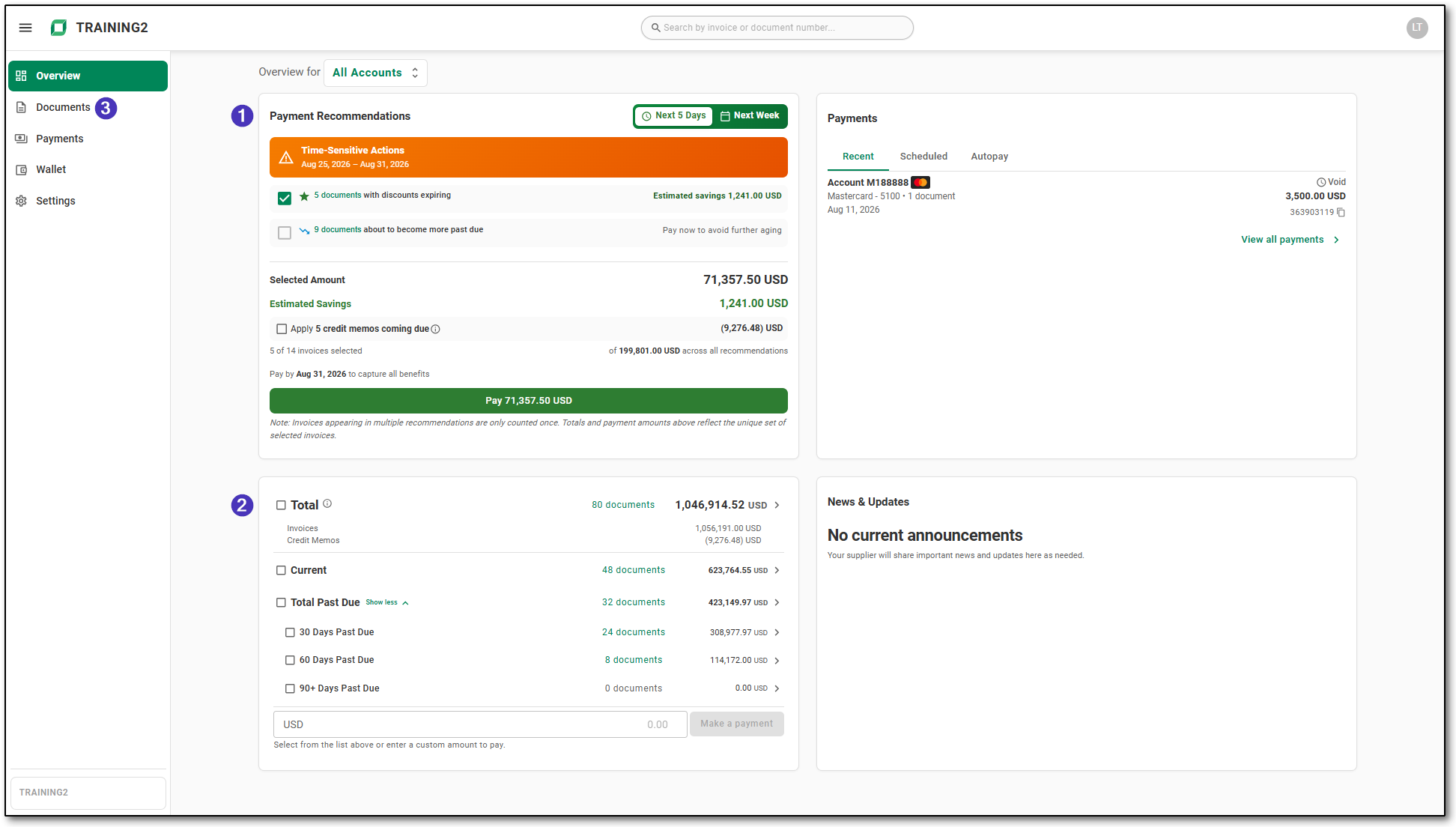Go to Payments in the sidebar
Screen dimensions: 1456x827
point(88,139)
